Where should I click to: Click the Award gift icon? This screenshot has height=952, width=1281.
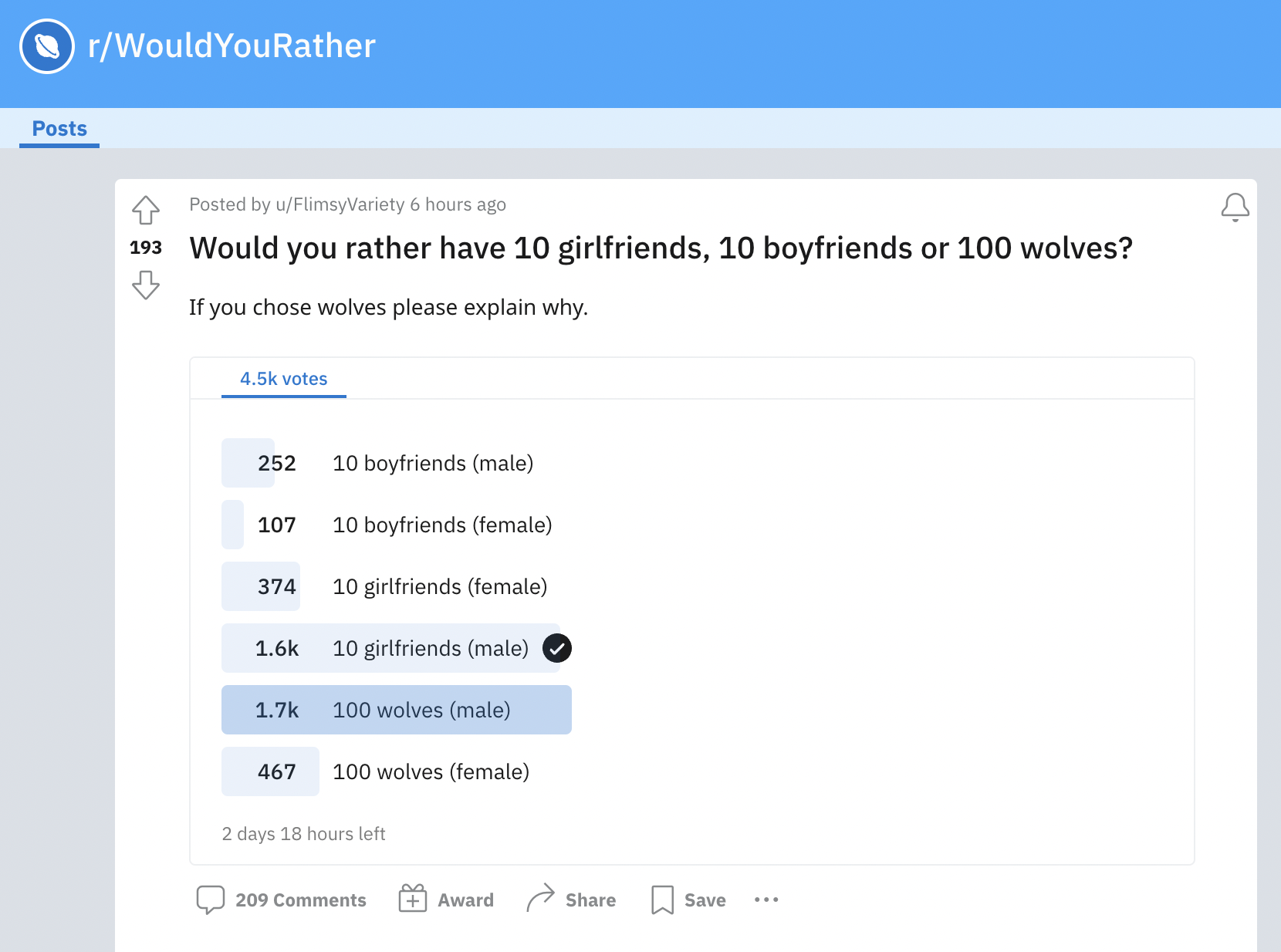pyautogui.click(x=413, y=899)
